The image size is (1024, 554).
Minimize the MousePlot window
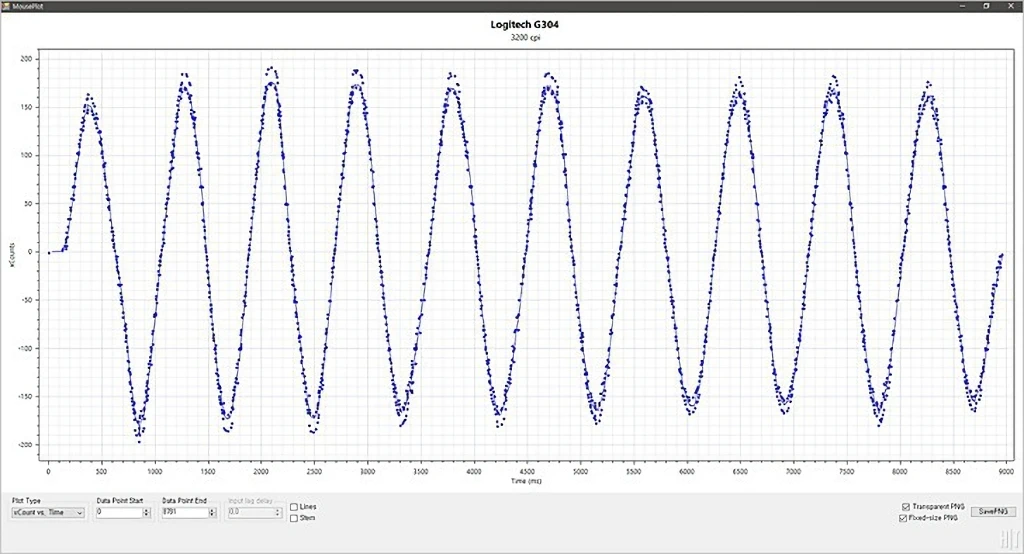tap(963, 6)
